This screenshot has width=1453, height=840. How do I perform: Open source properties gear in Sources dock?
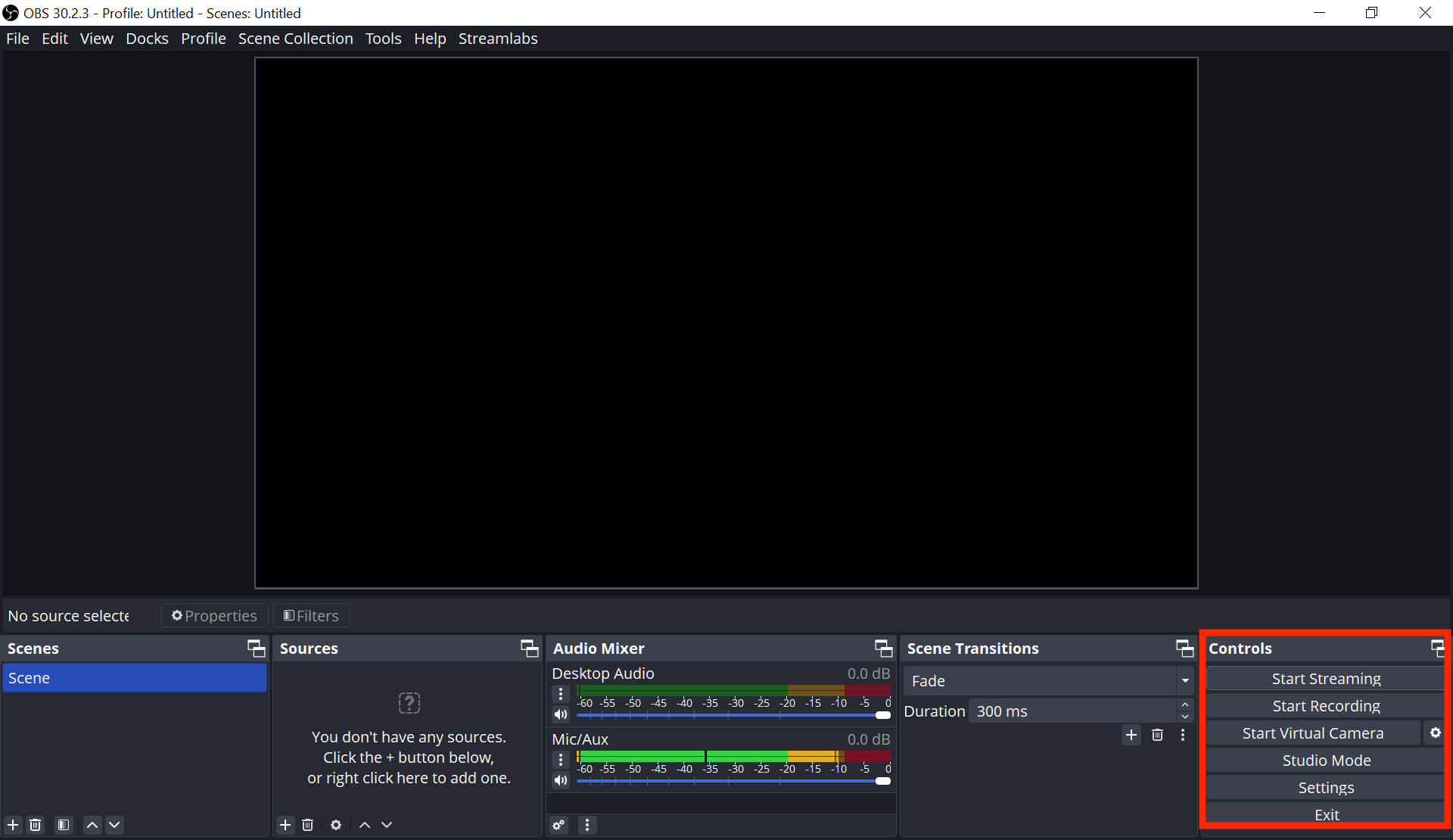(336, 825)
